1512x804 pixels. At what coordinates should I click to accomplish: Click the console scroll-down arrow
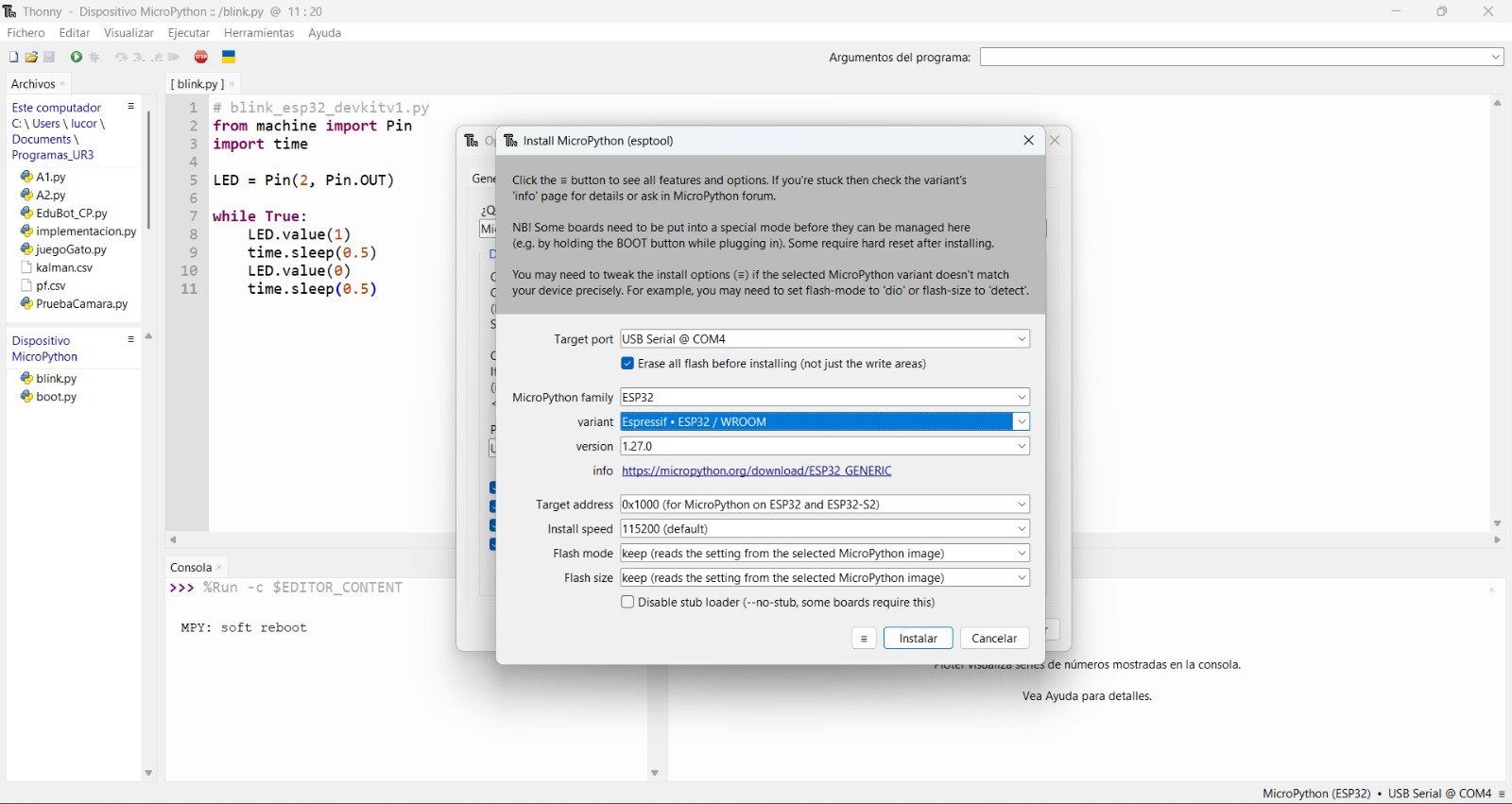tap(654, 774)
